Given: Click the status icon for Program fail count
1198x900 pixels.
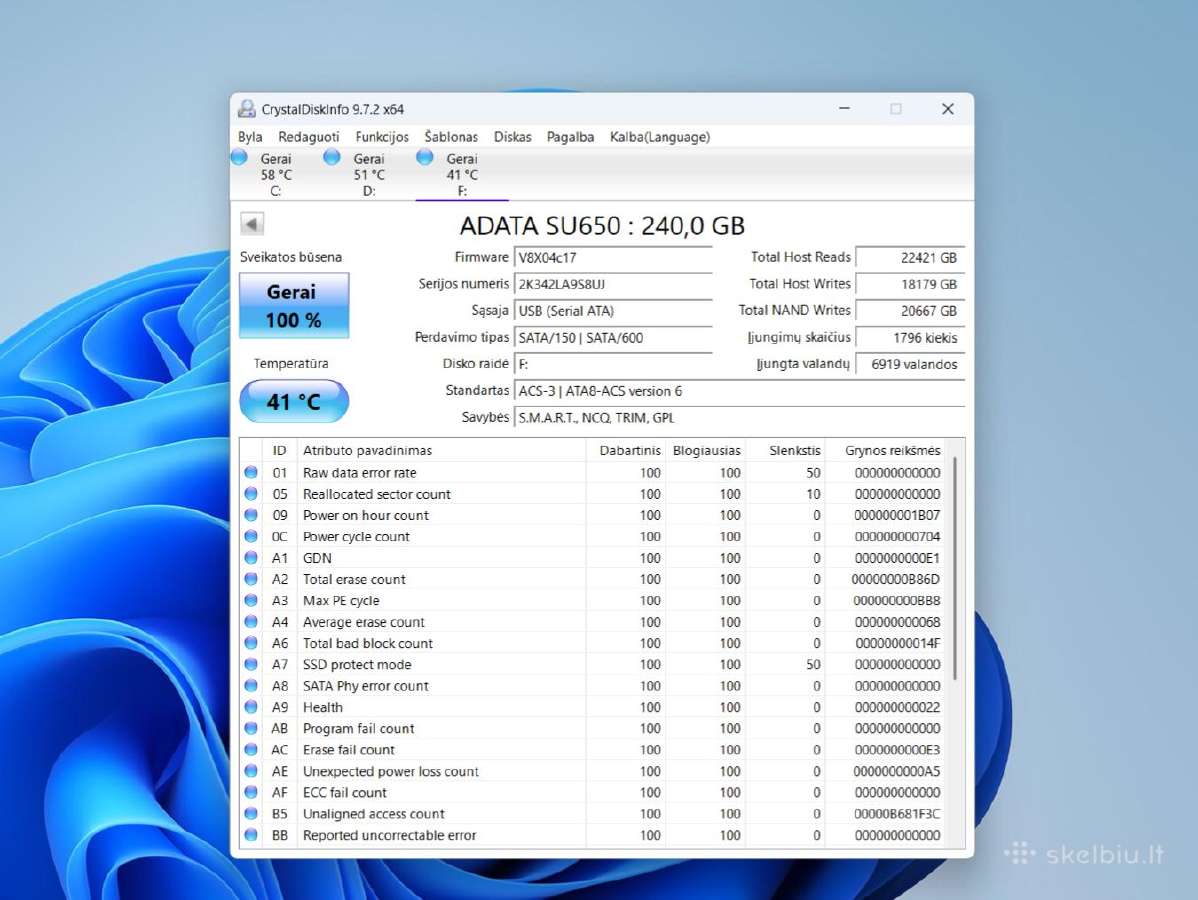Looking at the screenshot, I should click(251, 728).
